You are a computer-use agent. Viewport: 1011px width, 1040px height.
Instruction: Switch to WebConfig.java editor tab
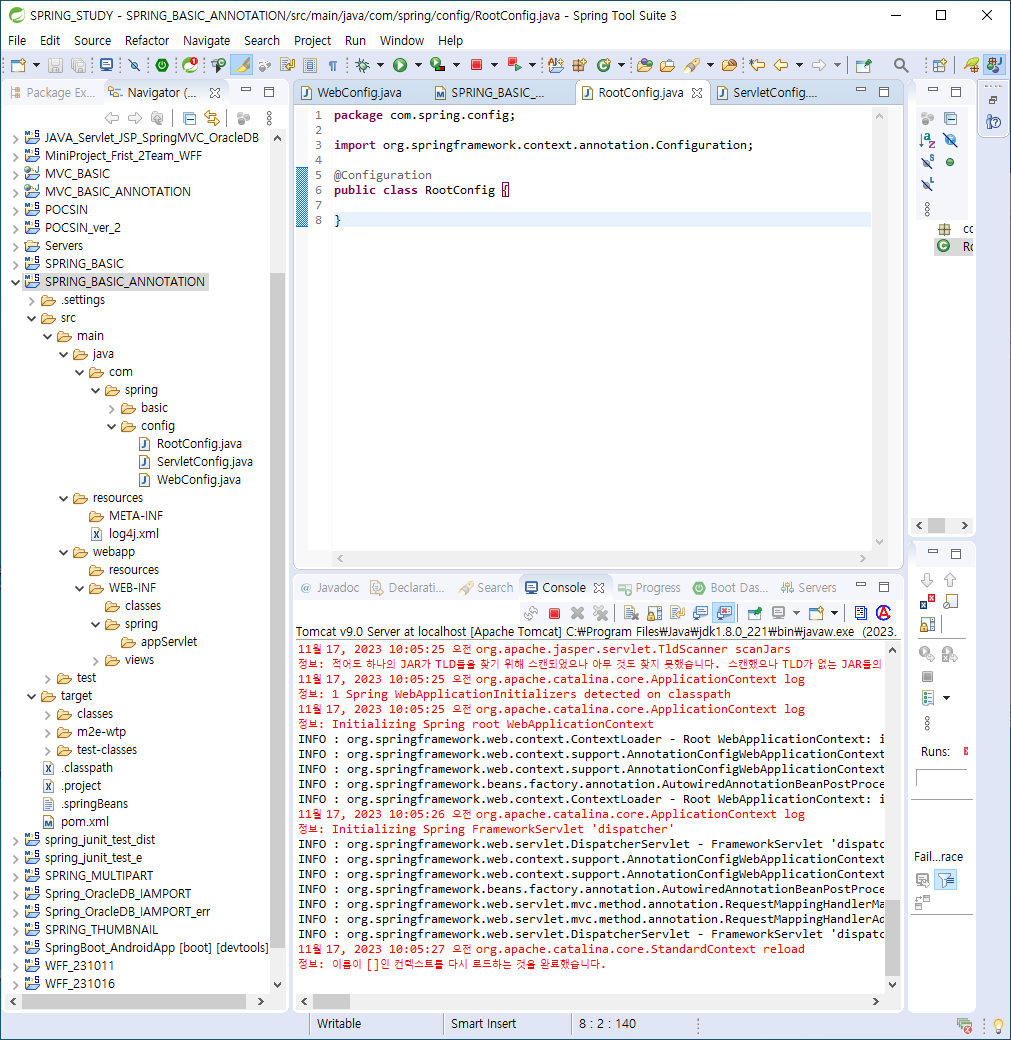(x=359, y=93)
